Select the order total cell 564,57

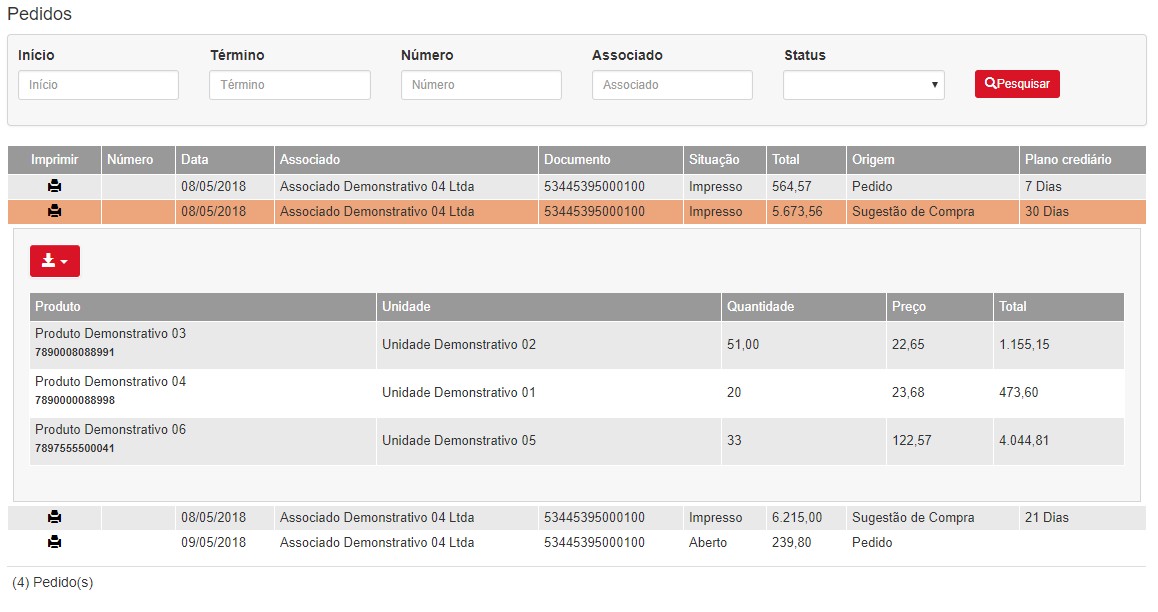[806, 186]
